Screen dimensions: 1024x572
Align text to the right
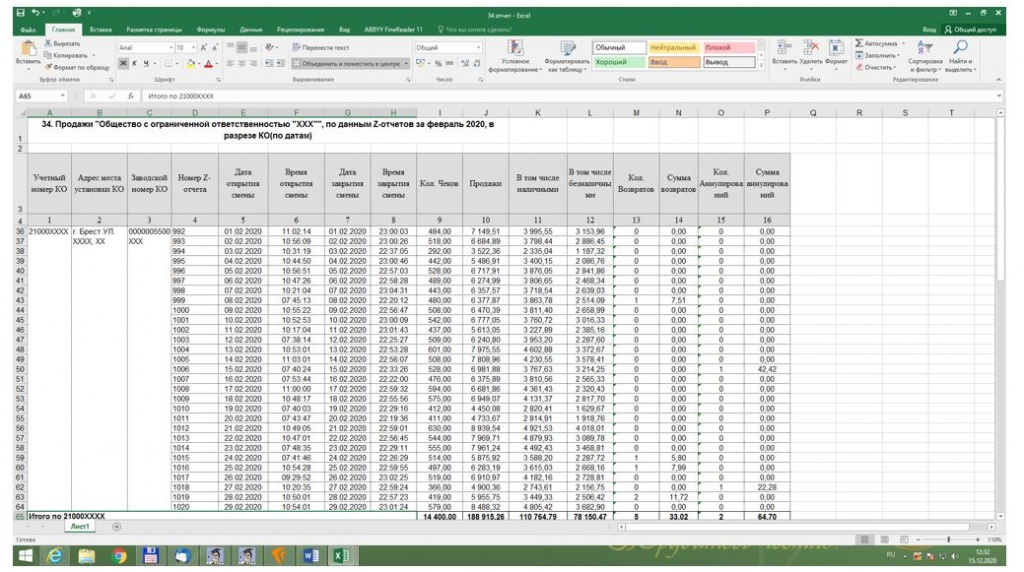[253, 63]
